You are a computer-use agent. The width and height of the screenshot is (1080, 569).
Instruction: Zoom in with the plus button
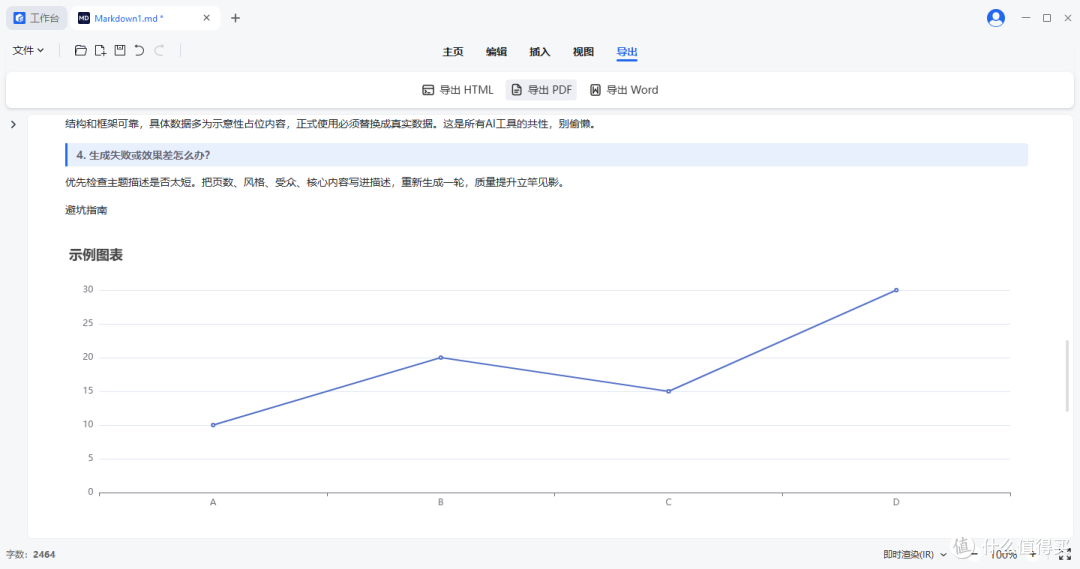pos(1032,555)
